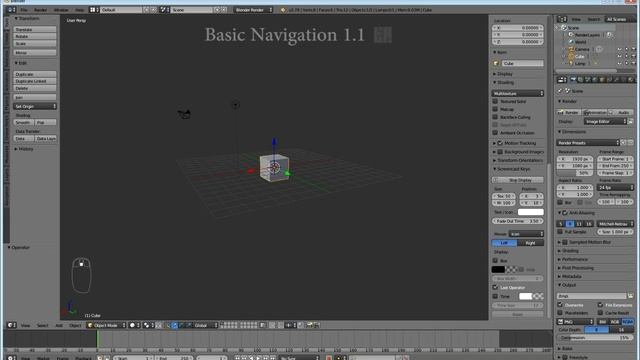Click the World icon in outliner

coord(571,42)
